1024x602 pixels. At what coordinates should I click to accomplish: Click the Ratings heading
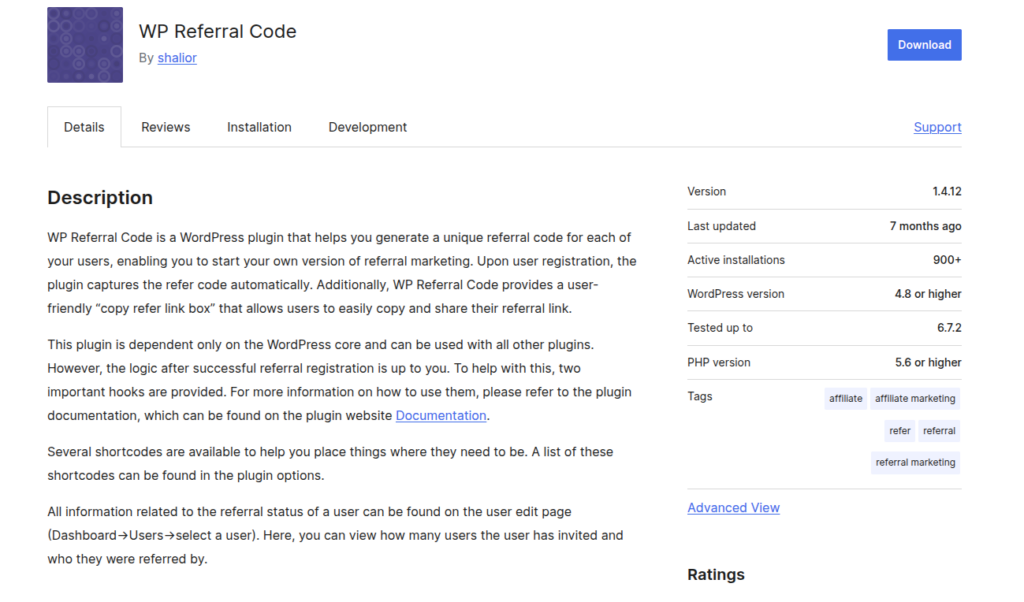(716, 575)
